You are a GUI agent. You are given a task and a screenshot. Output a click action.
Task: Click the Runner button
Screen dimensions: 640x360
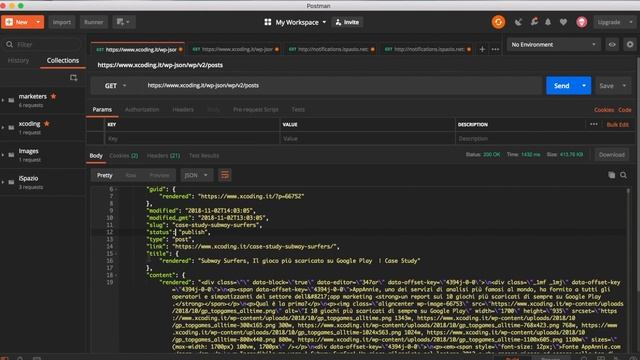pos(93,22)
